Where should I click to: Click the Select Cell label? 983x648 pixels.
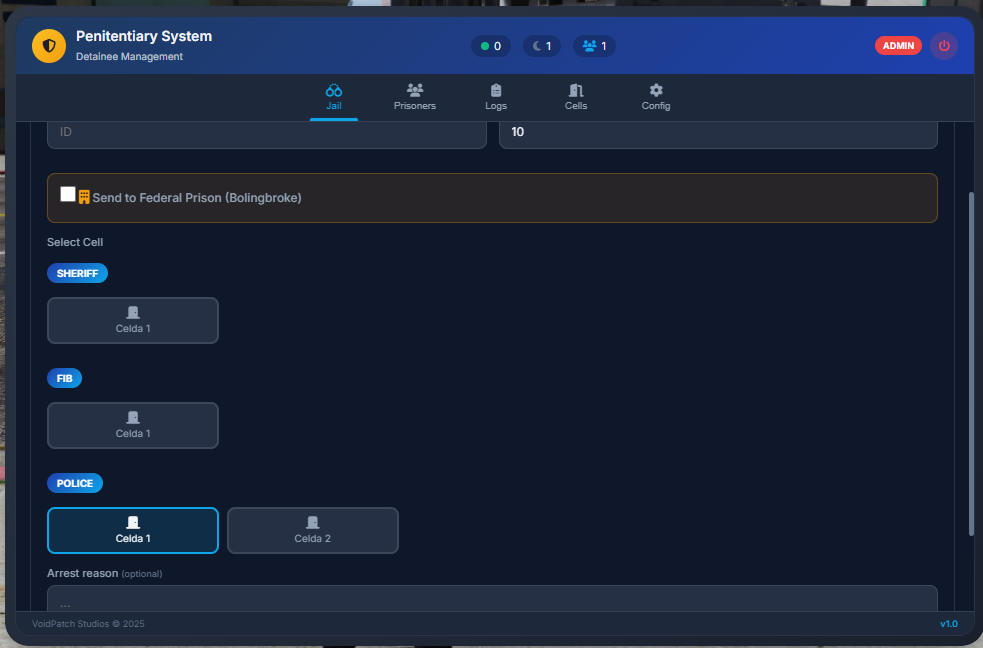tap(75, 242)
